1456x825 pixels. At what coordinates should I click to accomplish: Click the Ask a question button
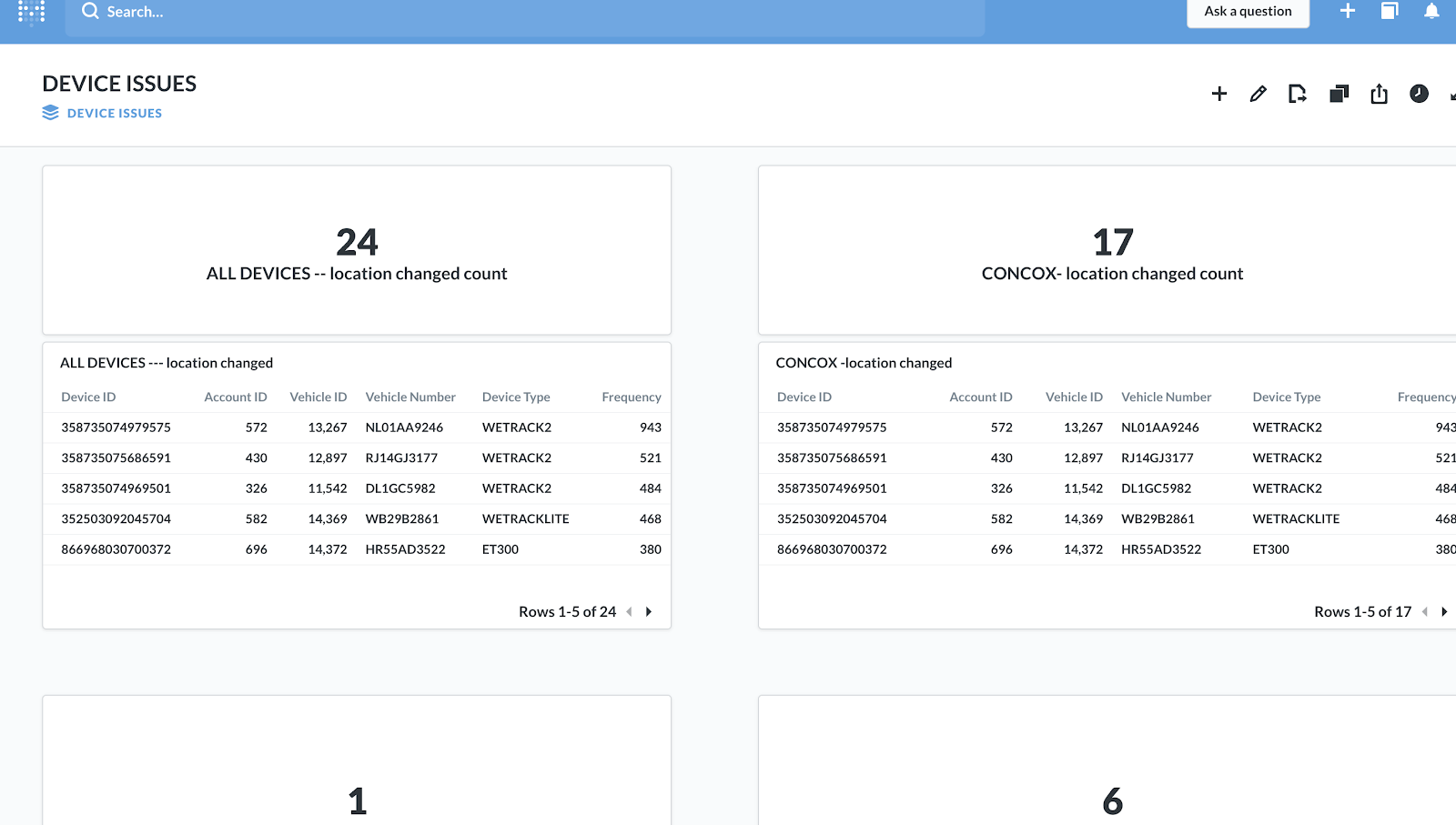click(x=1248, y=12)
